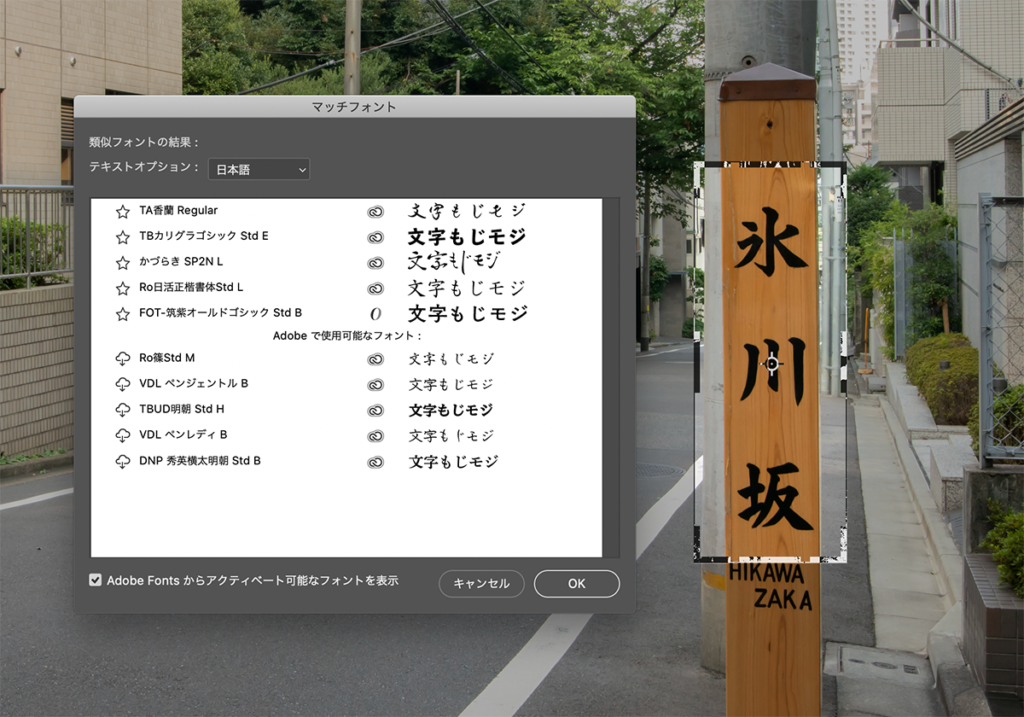Click the TBカリグラゴシック Std E sample preview

click(467, 236)
